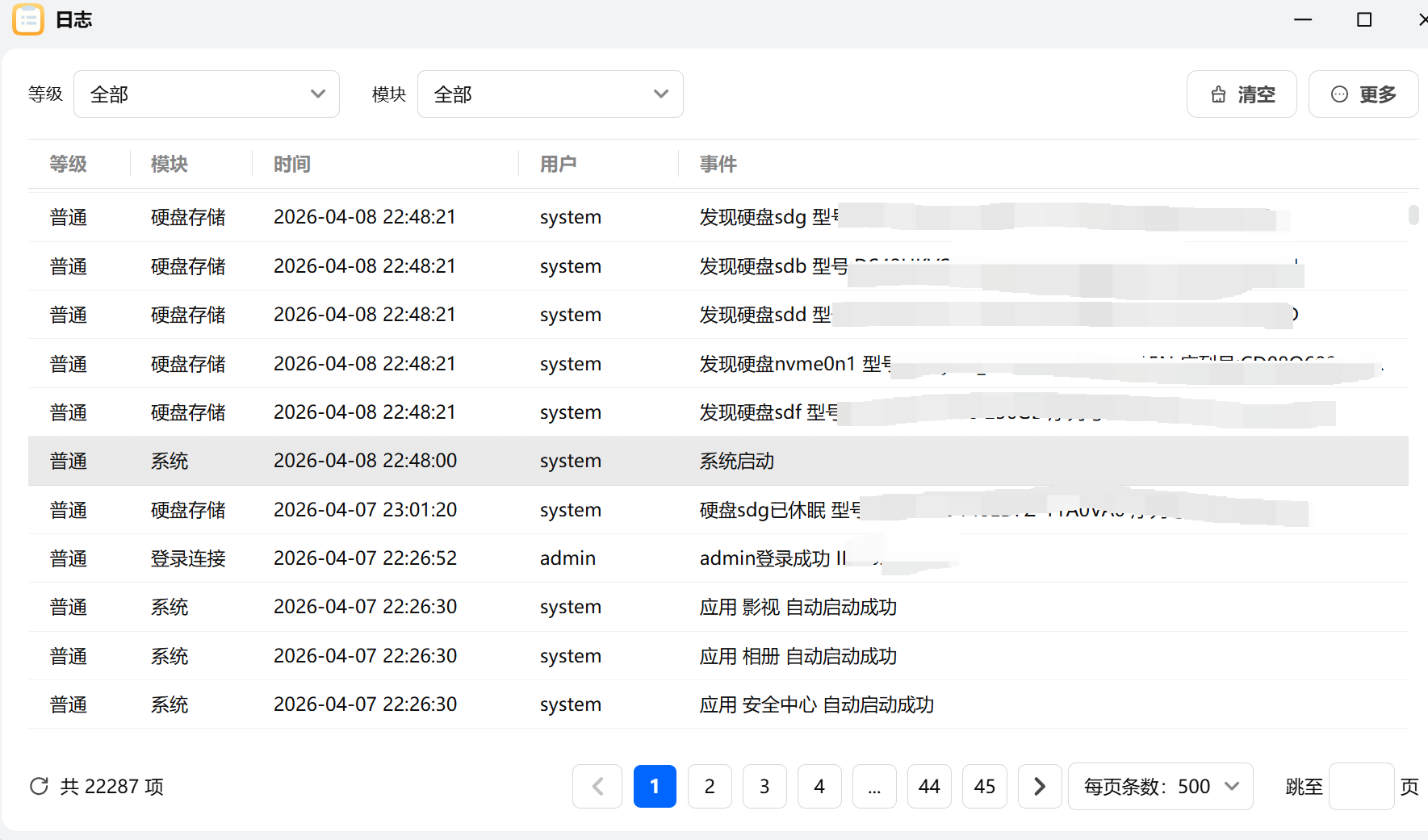Select page 44
This screenshot has width=1428, height=840.
click(x=929, y=786)
